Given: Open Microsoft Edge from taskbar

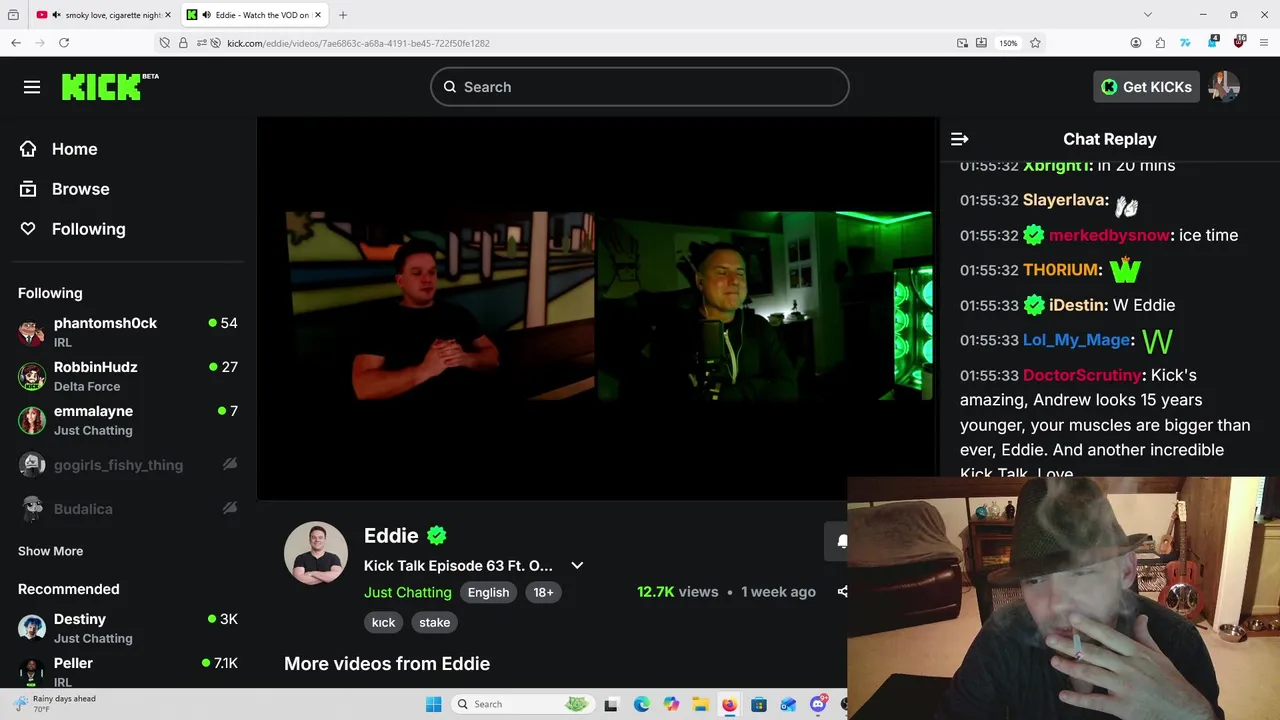Looking at the screenshot, I should pyautogui.click(x=641, y=704).
